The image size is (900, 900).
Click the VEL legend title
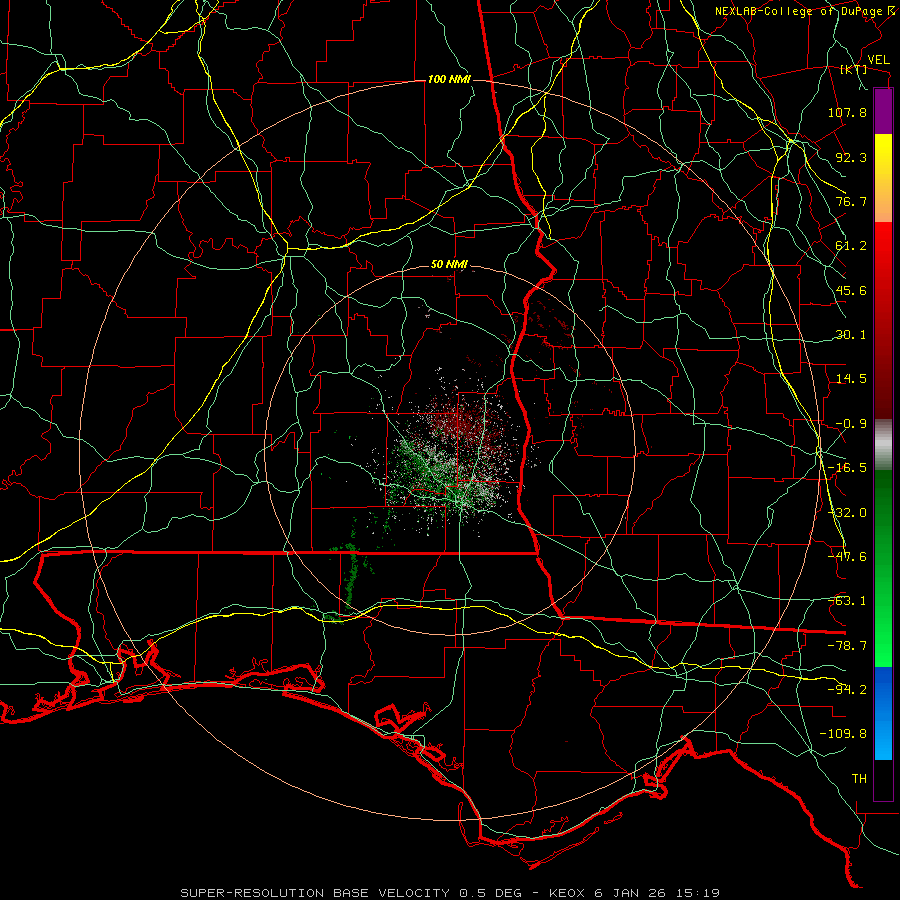click(878, 60)
